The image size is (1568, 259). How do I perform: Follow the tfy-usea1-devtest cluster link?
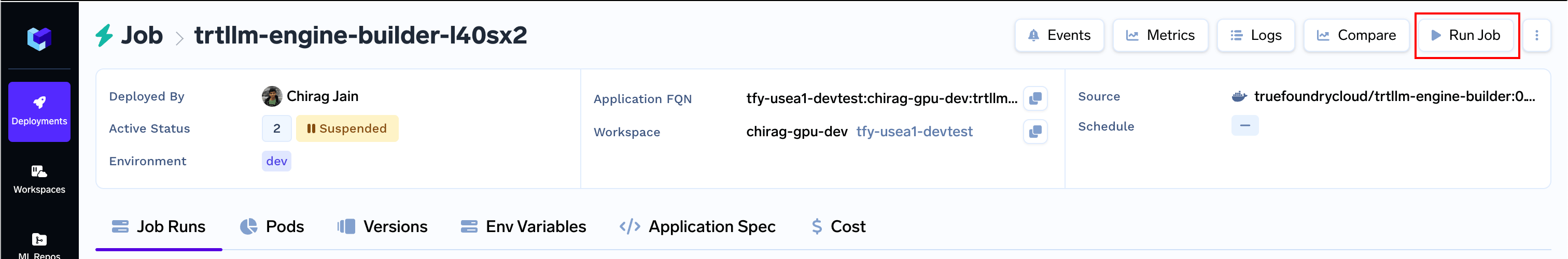click(914, 132)
